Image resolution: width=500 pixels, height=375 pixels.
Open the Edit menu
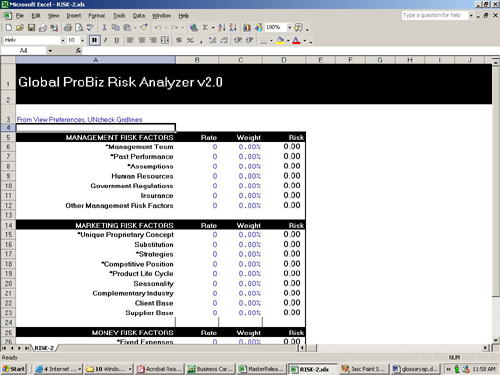click(36, 16)
